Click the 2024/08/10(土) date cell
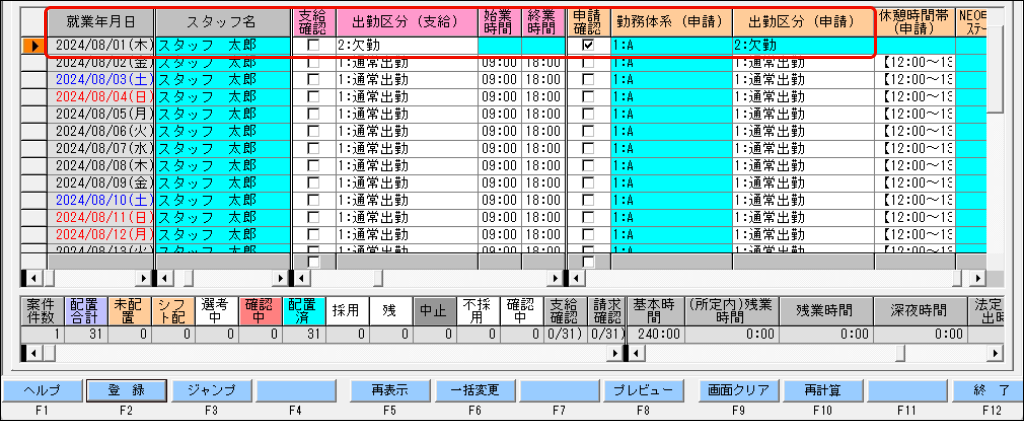 click(x=101, y=199)
